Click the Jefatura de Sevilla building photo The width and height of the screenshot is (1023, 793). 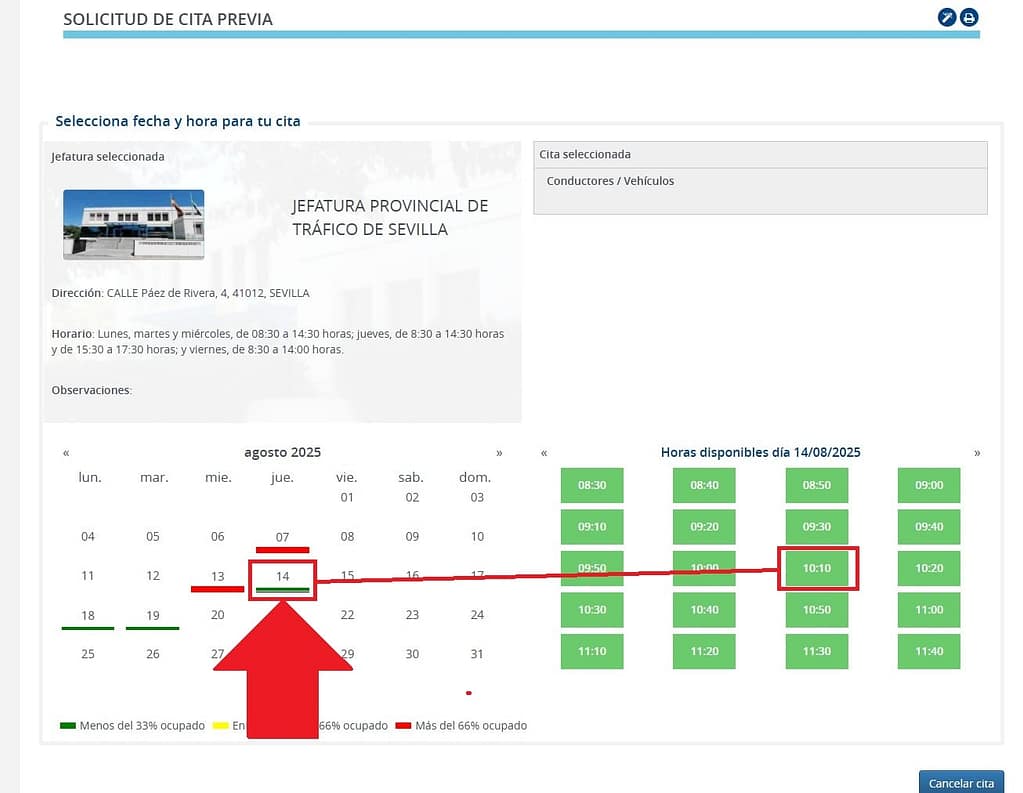tap(134, 225)
